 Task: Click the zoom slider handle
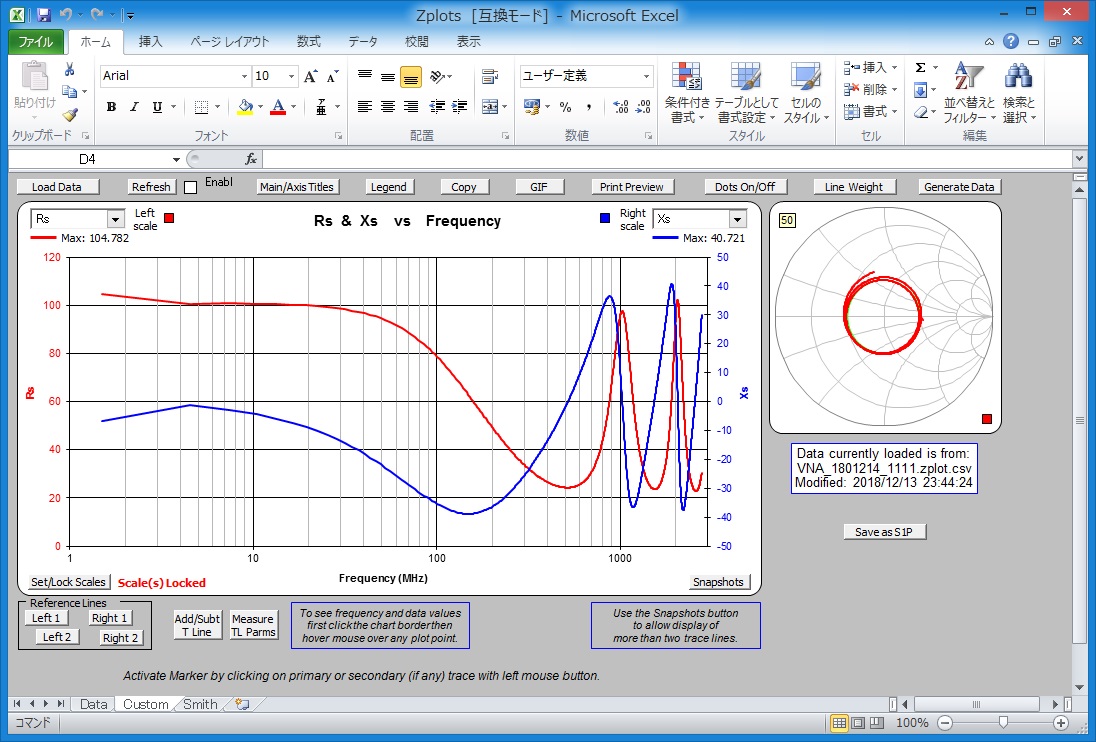point(1003,722)
